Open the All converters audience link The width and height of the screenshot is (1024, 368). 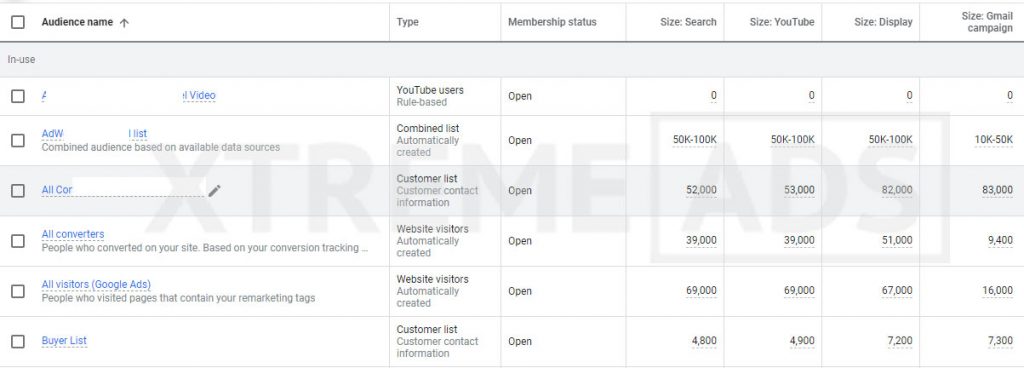(72, 234)
